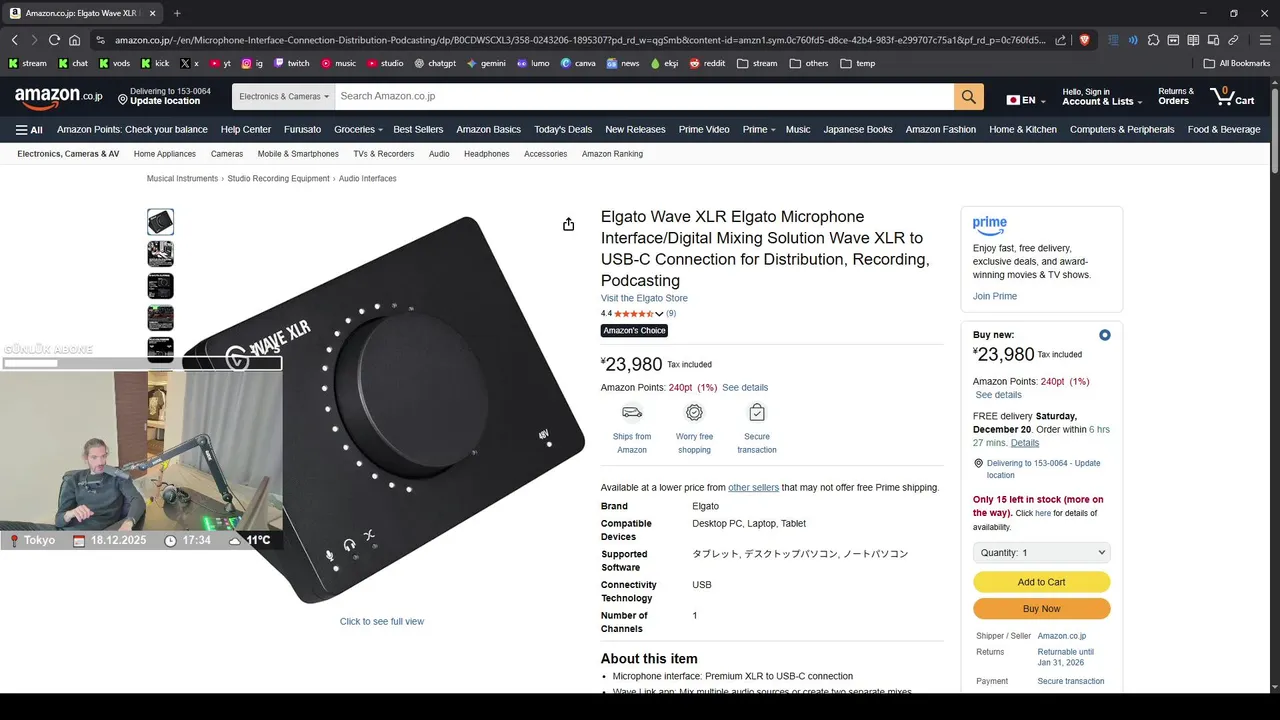Select the first product thumbnail image
The height and width of the screenshot is (720, 1280).
click(160, 222)
